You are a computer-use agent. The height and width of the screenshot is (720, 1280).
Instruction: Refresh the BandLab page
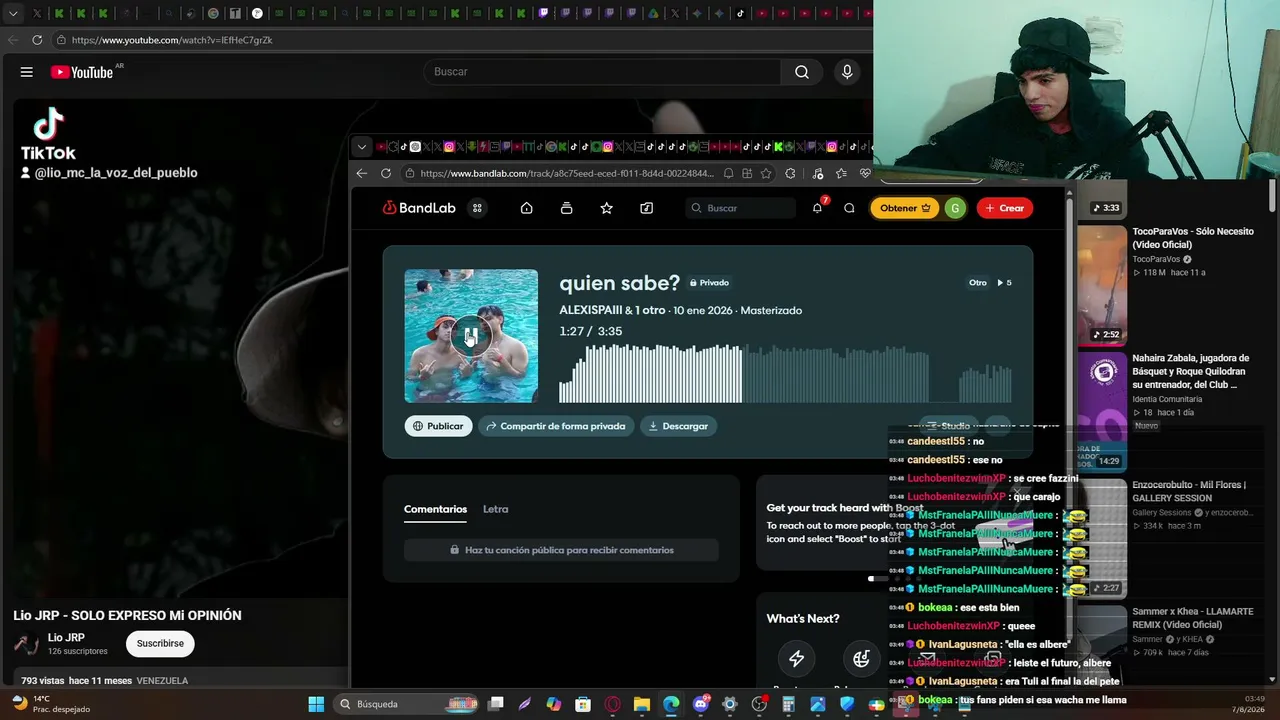pos(386,173)
